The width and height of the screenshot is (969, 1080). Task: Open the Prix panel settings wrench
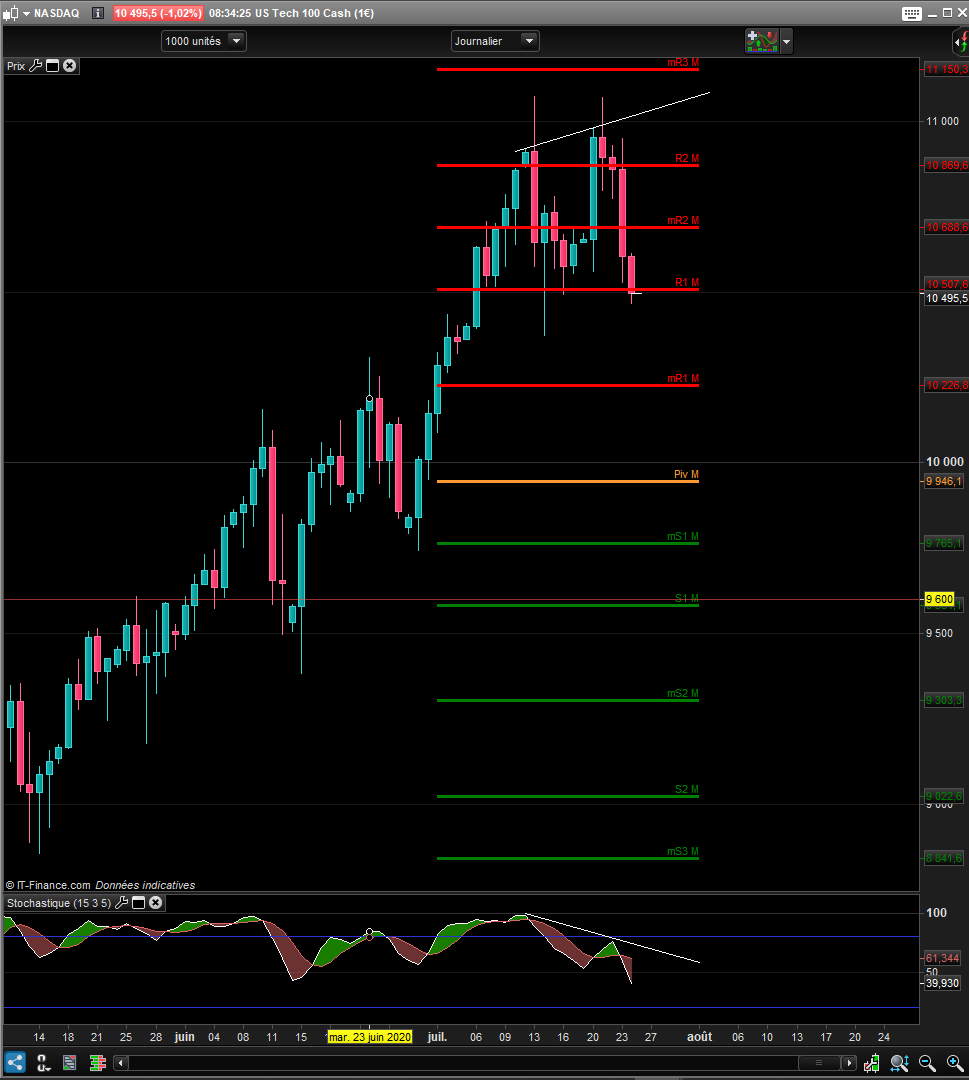click(35, 65)
